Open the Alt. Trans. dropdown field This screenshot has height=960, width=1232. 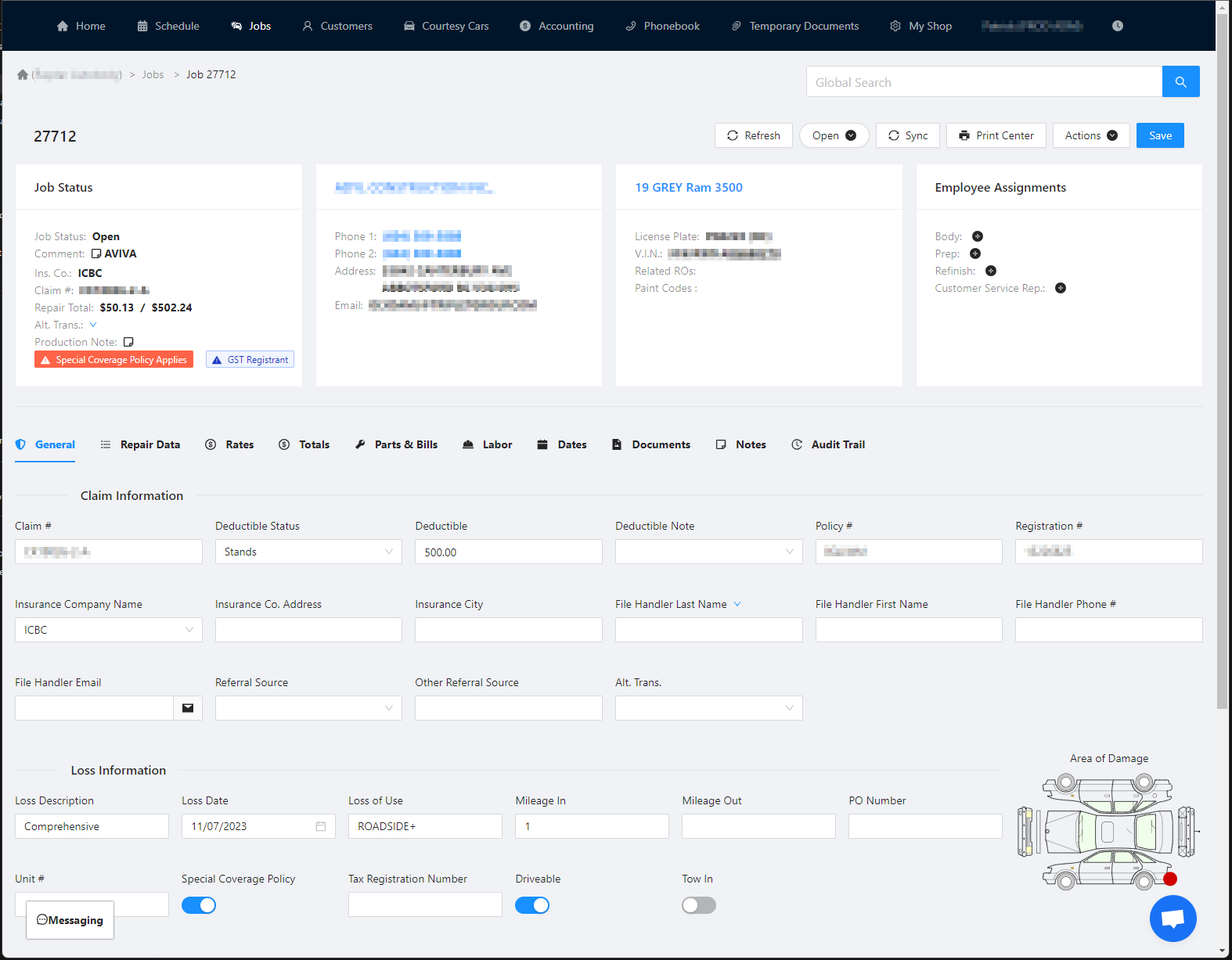pos(708,708)
